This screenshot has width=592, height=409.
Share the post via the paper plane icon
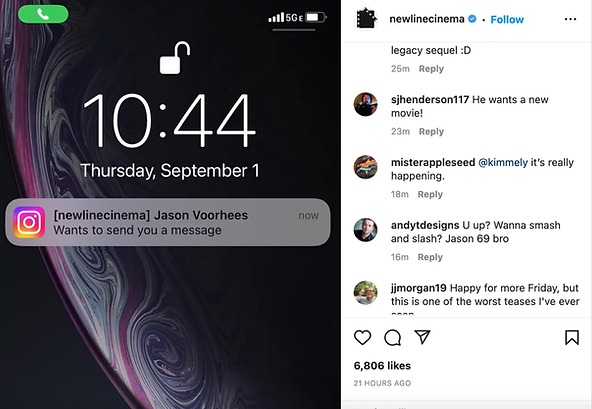coord(422,337)
